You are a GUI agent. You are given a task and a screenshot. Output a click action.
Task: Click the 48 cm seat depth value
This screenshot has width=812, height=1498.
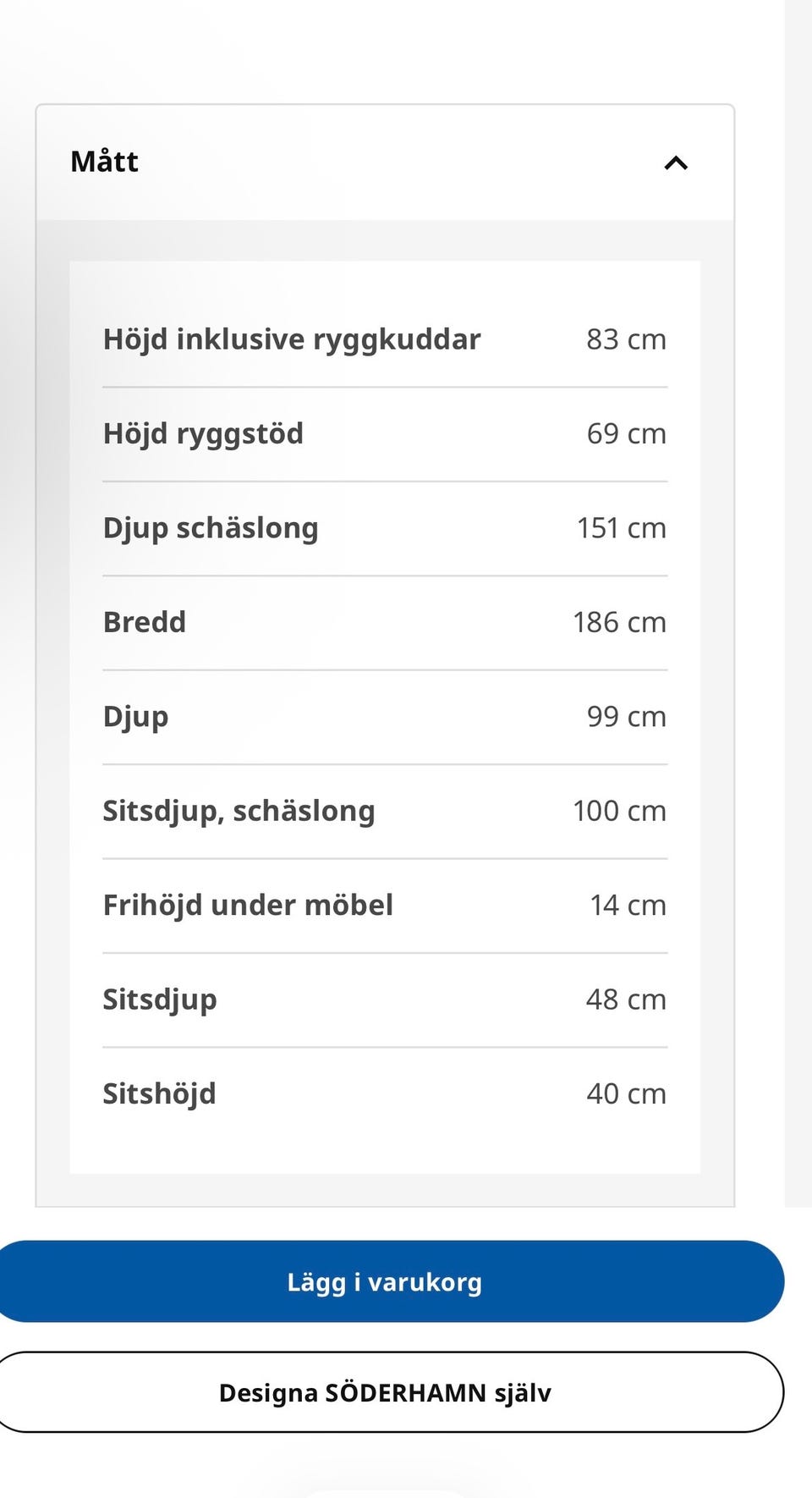pyautogui.click(x=626, y=1000)
